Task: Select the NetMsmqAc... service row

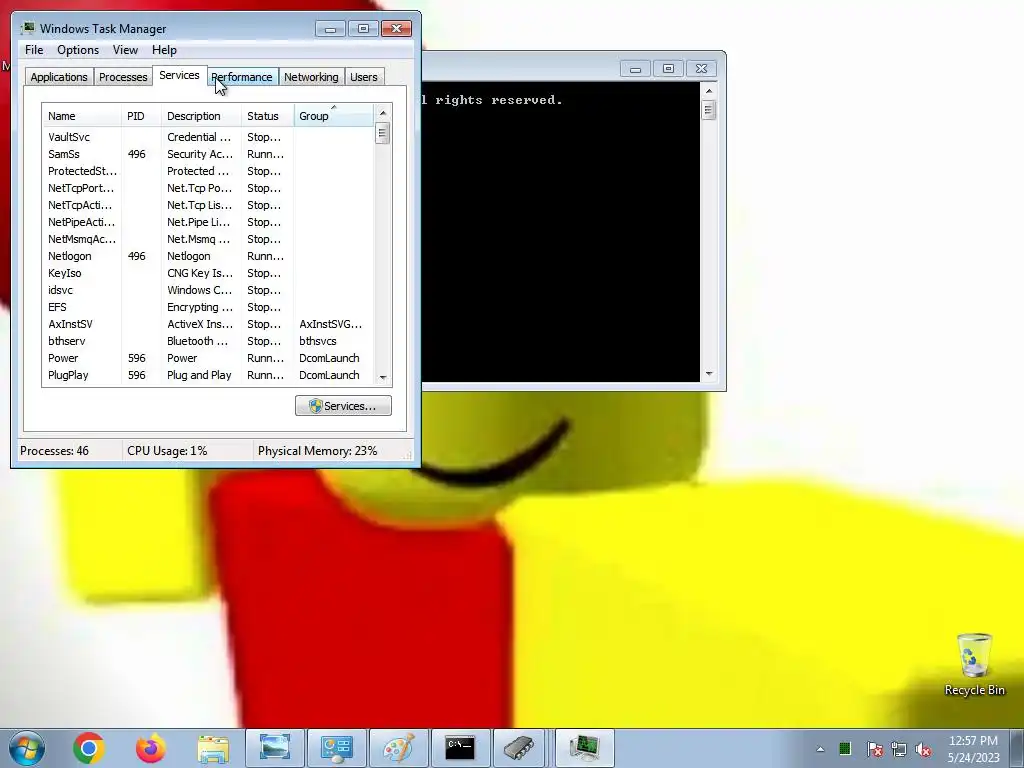Action: (208, 239)
